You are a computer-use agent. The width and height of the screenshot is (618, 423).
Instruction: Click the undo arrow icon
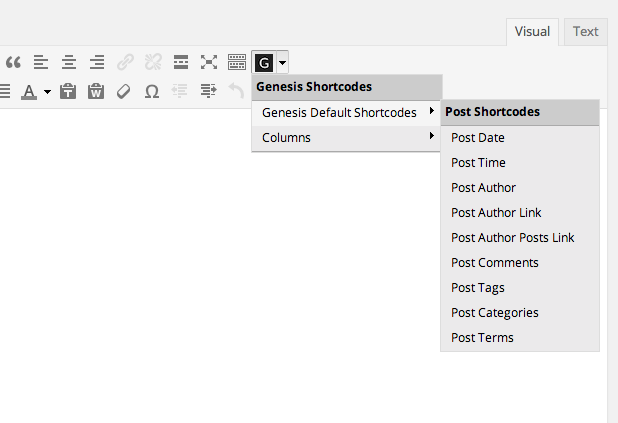click(x=236, y=91)
